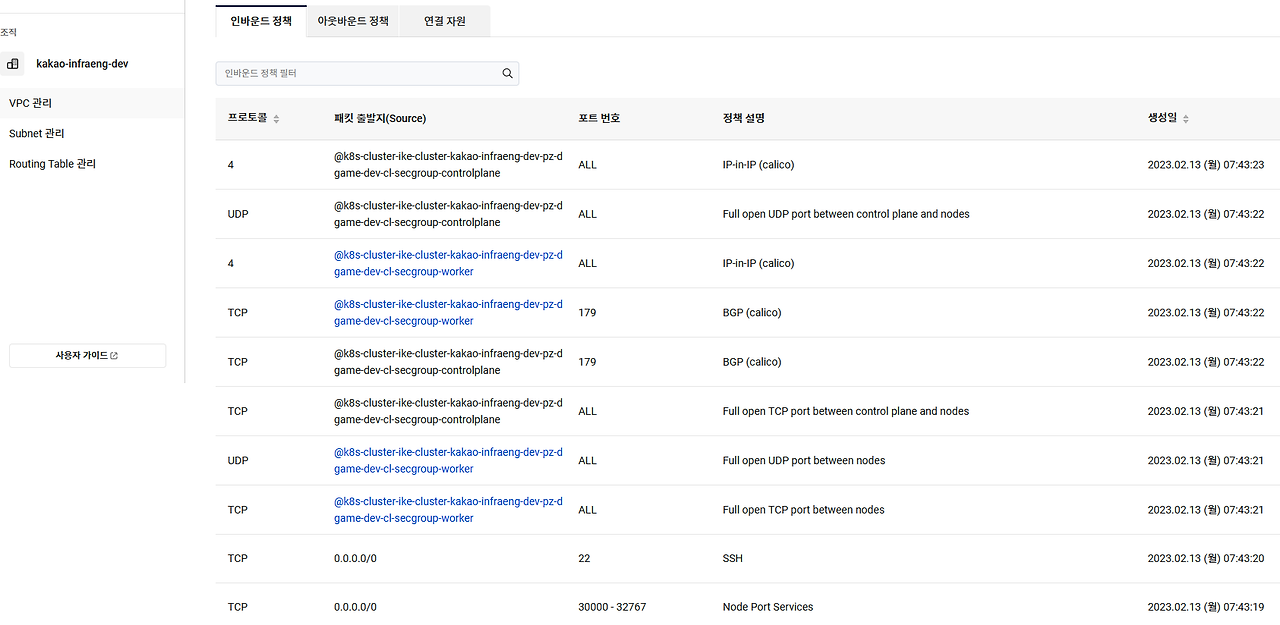Click the 포트 번호 column header
Screen dimensions: 1280x625
coord(599,118)
